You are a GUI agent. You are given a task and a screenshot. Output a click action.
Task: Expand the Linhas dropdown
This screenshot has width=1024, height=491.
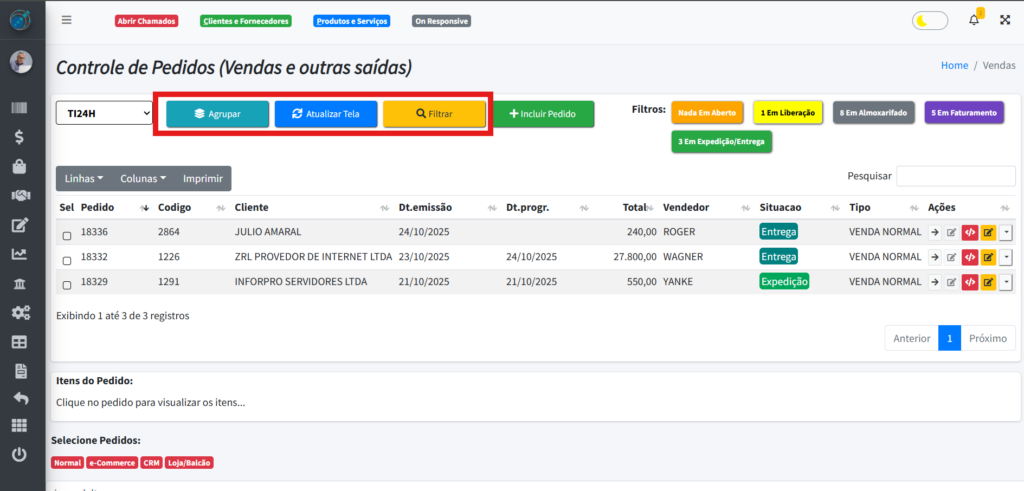click(x=84, y=179)
